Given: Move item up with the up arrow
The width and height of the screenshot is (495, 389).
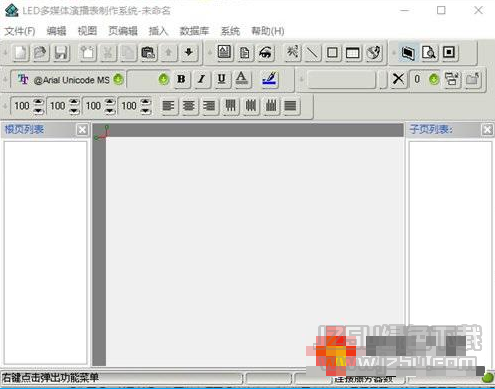Looking at the screenshot, I should 169,53.
